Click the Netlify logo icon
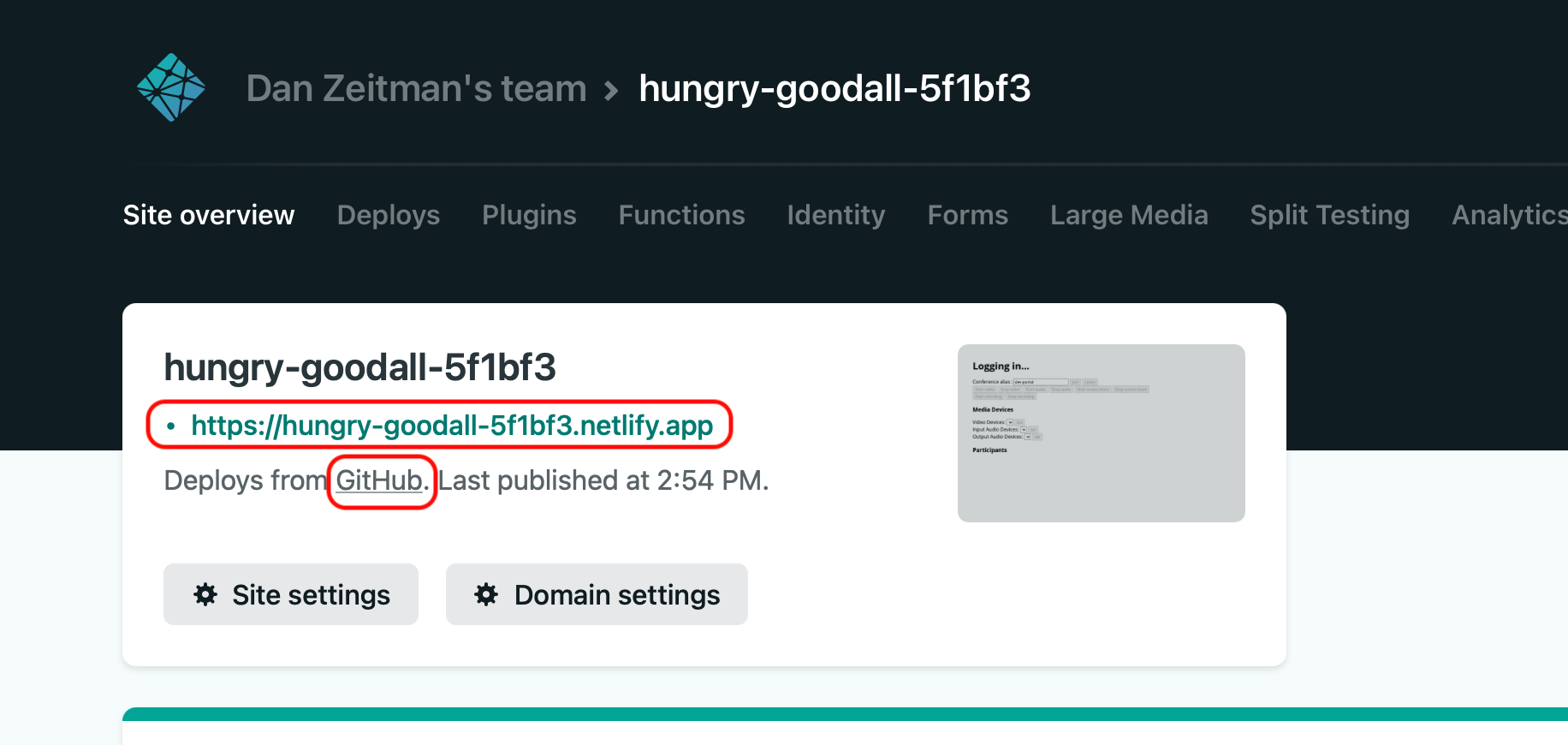 [x=171, y=87]
